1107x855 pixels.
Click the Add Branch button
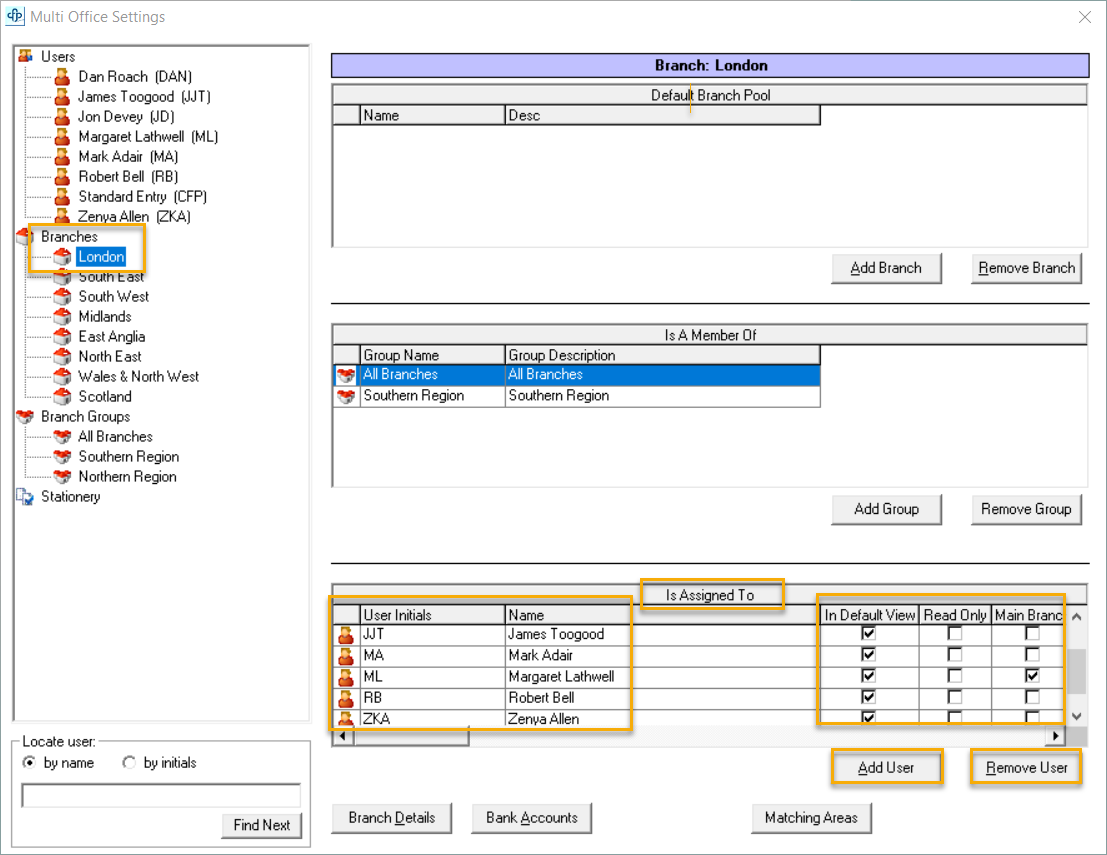tap(886, 268)
